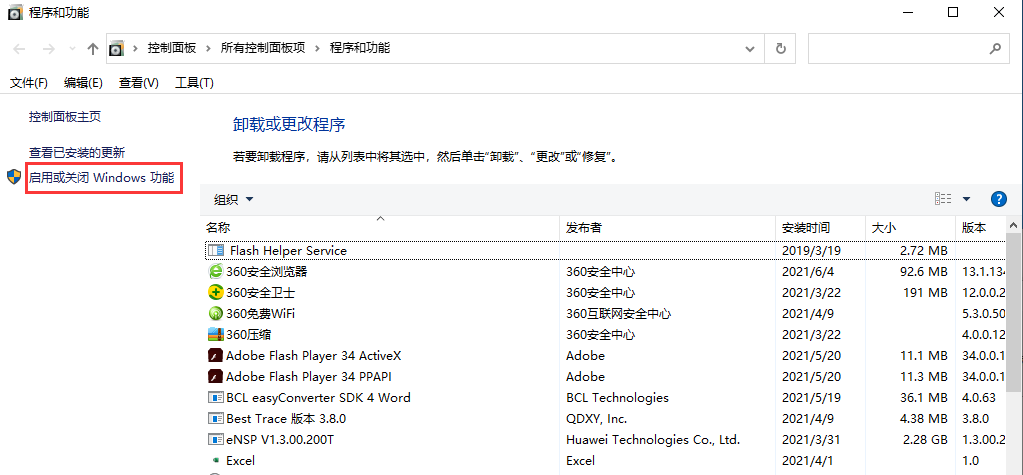This screenshot has height=475, width=1023.
Task: Click the 控制面板 breadcrumb
Action: point(172,48)
